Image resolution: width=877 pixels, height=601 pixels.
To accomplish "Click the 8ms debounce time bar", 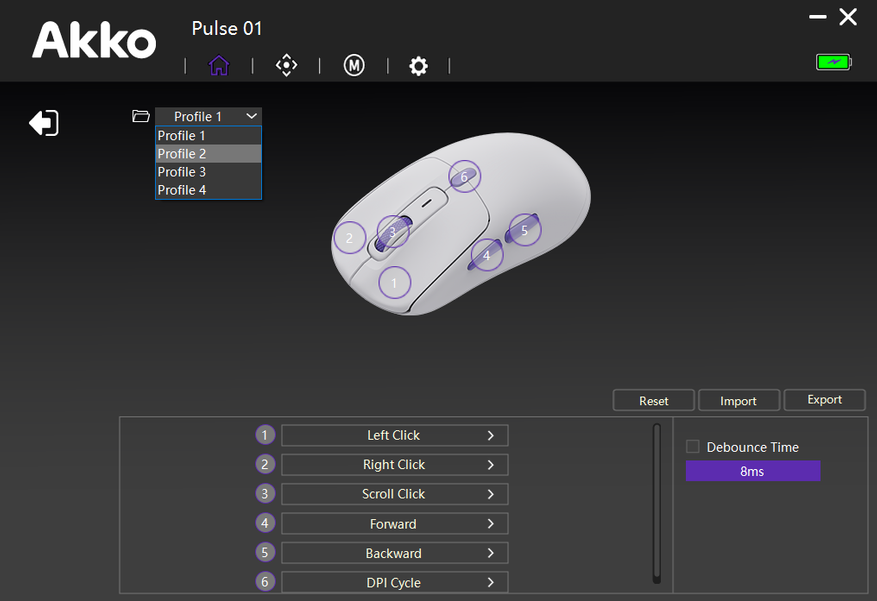I will pyautogui.click(x=752, y=471).
